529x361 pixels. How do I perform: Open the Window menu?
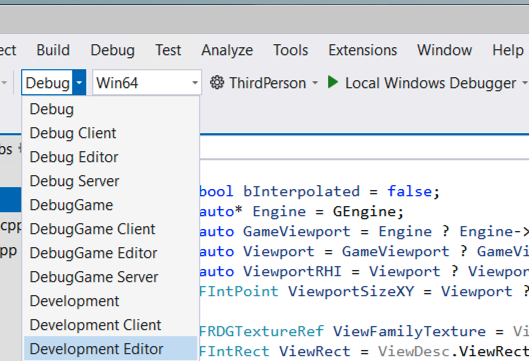click(444, 50)
